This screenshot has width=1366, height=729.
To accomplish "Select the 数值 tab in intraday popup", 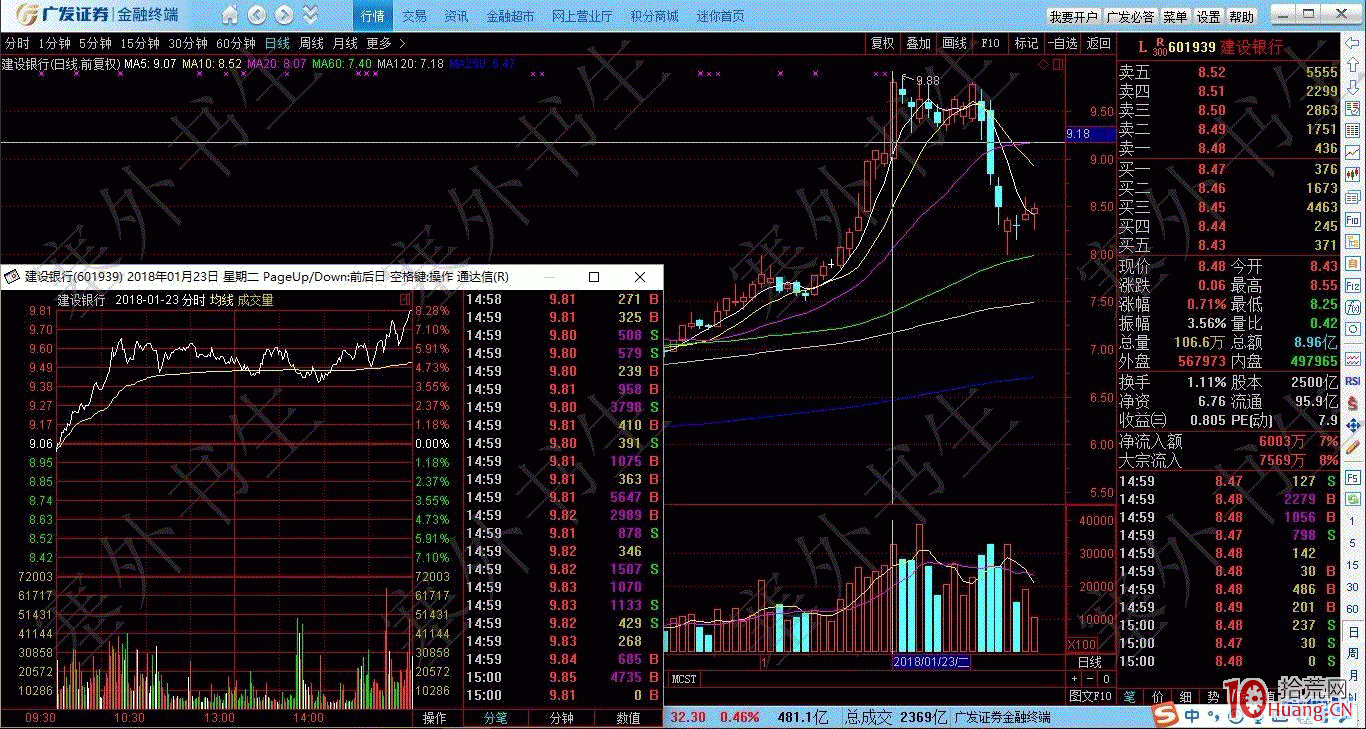I will [628, 718].
